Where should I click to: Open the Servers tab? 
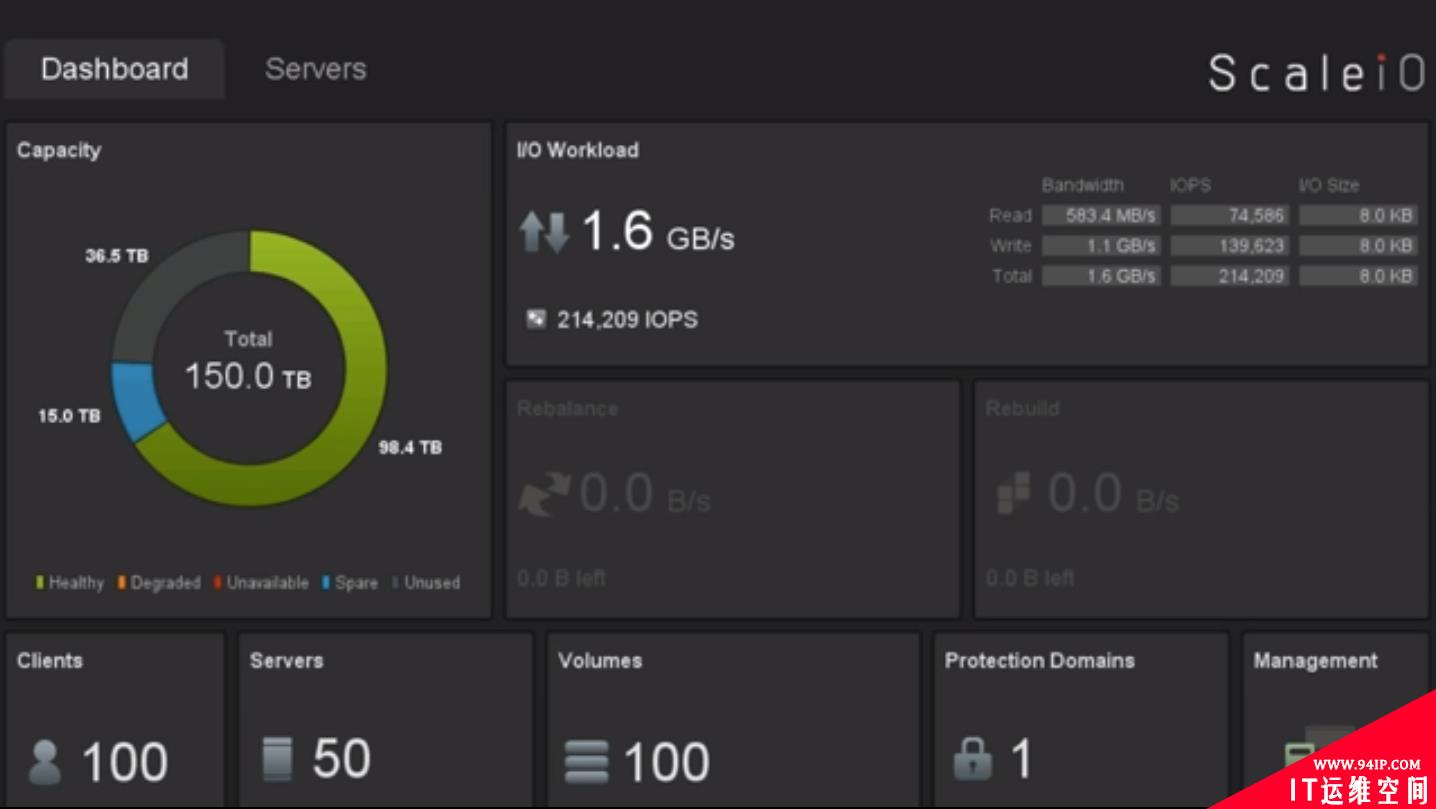pyautogui.click(x=315, y=69)
